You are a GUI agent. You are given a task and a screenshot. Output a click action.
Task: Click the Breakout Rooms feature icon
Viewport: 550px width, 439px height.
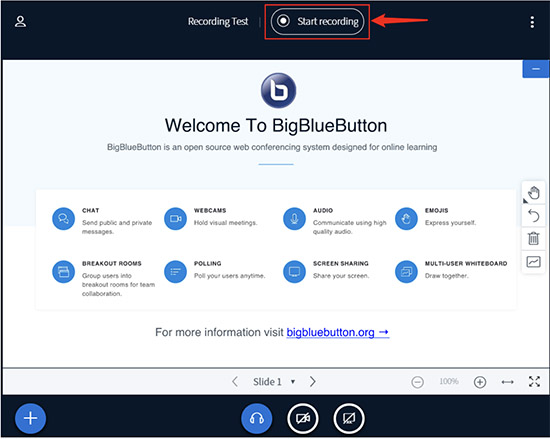click(63, 271)
